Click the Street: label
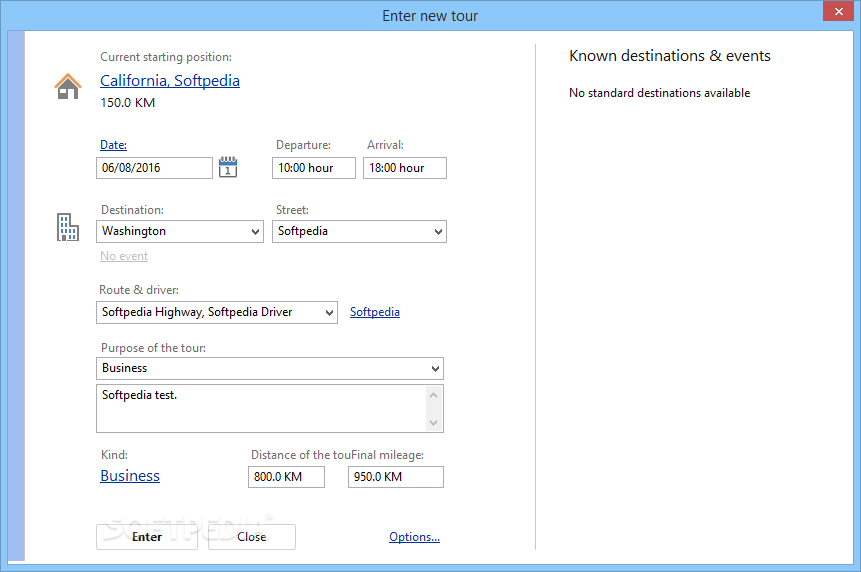 coord(292,210)
